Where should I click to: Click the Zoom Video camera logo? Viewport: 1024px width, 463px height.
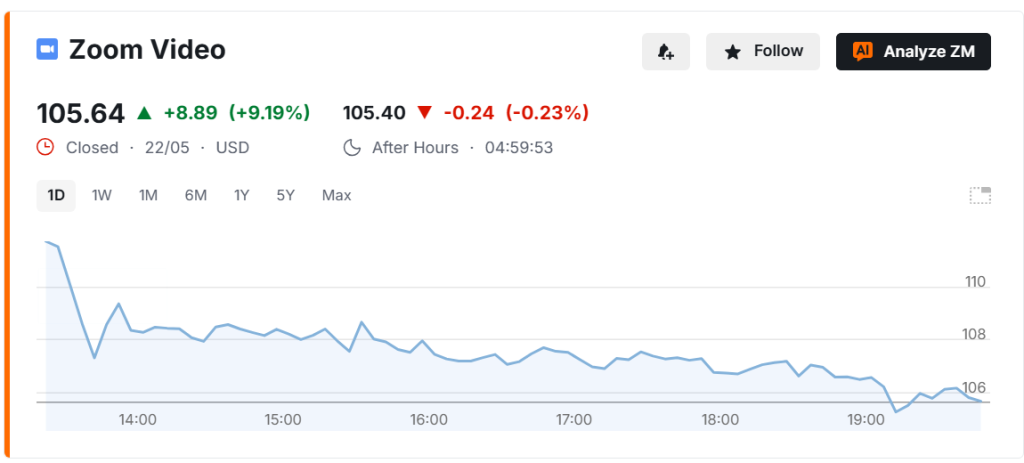tap(47, 50)
